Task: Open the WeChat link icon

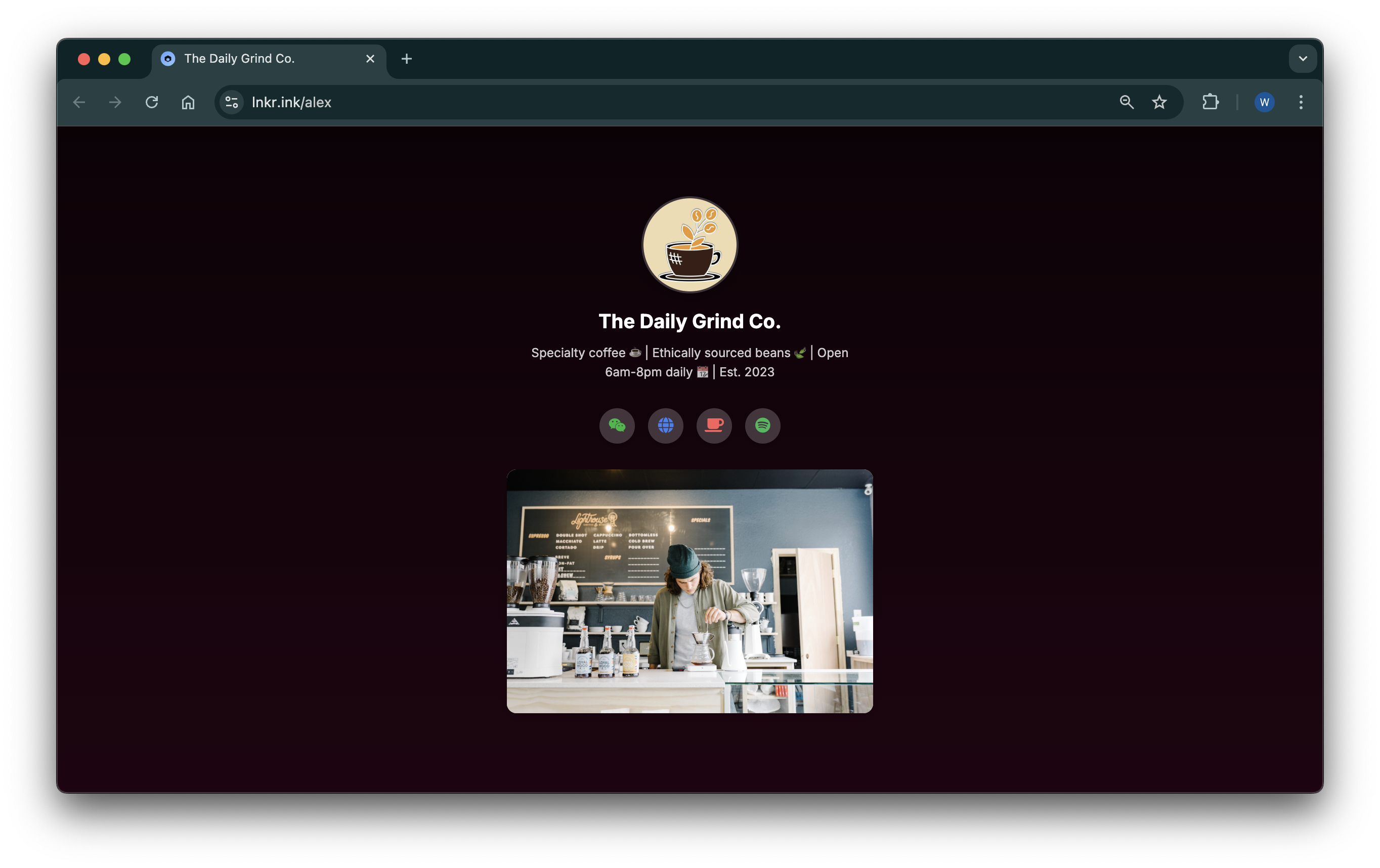Action: [x=617, y=426]
